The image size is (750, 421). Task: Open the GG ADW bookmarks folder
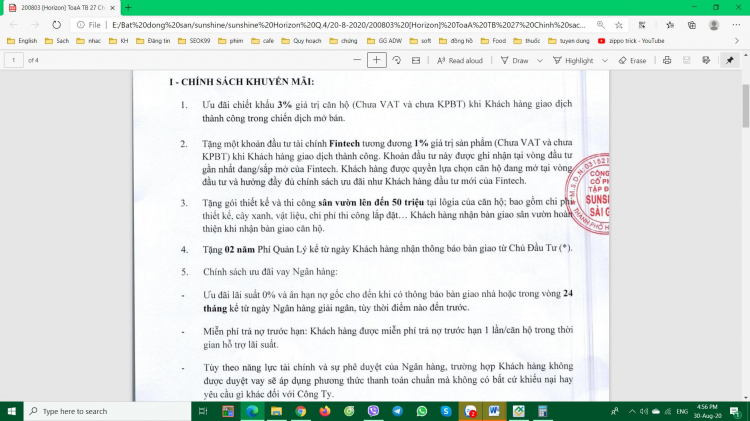tap(384, 41)
